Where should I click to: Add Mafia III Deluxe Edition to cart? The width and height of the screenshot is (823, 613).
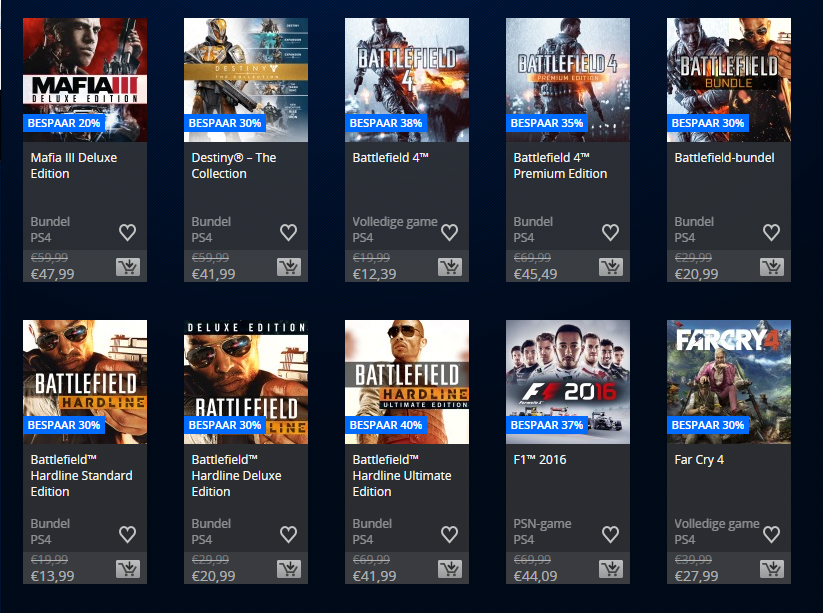pos(127,267)
